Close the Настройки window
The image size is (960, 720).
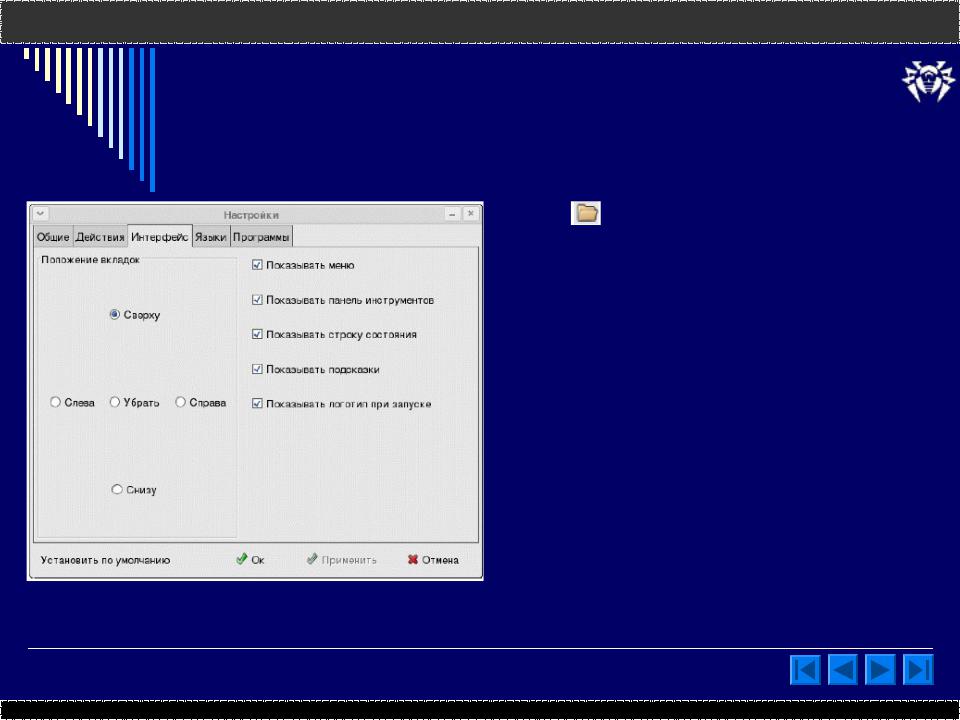click(470, 214)
